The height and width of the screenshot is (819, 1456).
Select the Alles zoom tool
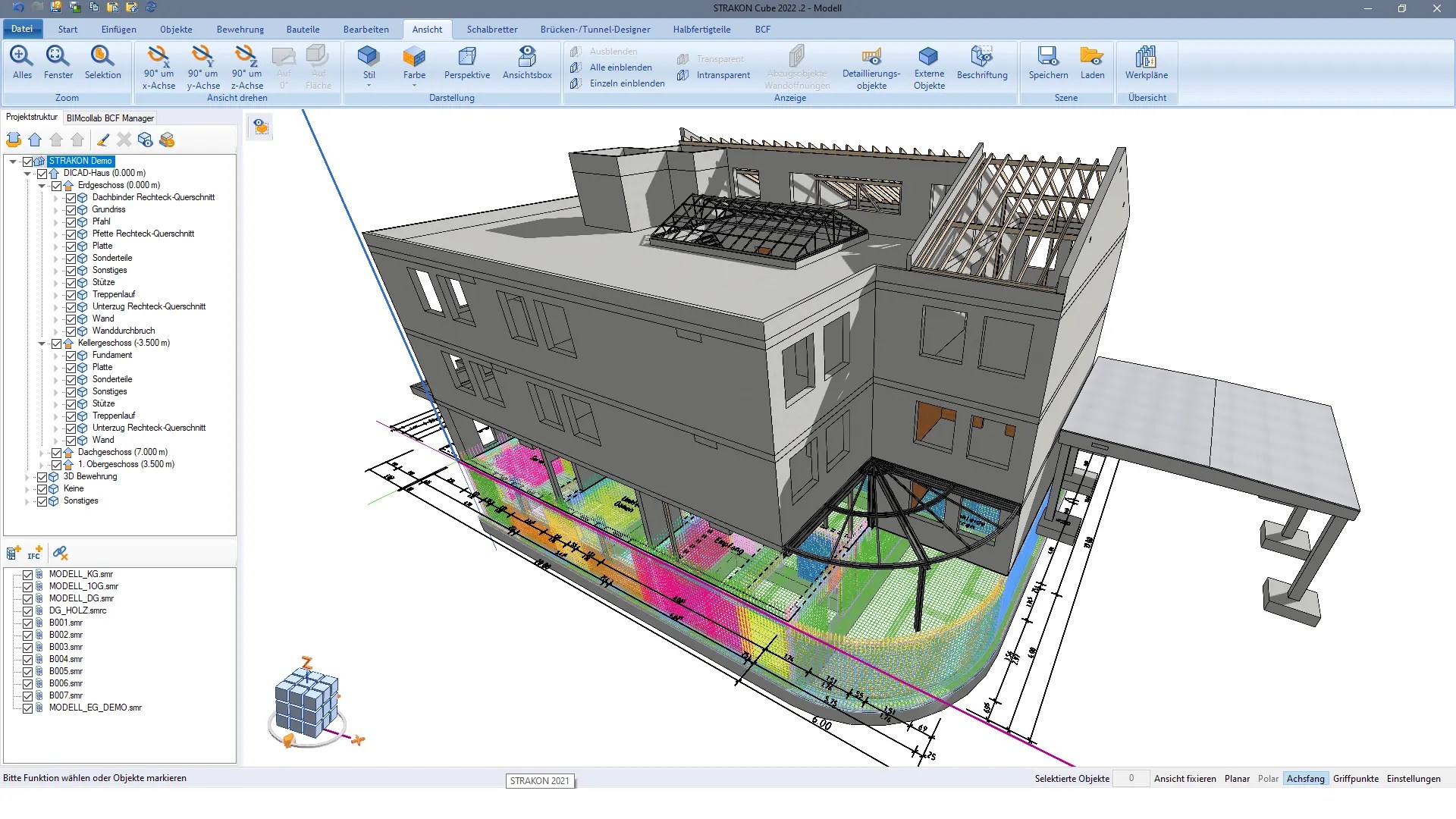[22, 64]
